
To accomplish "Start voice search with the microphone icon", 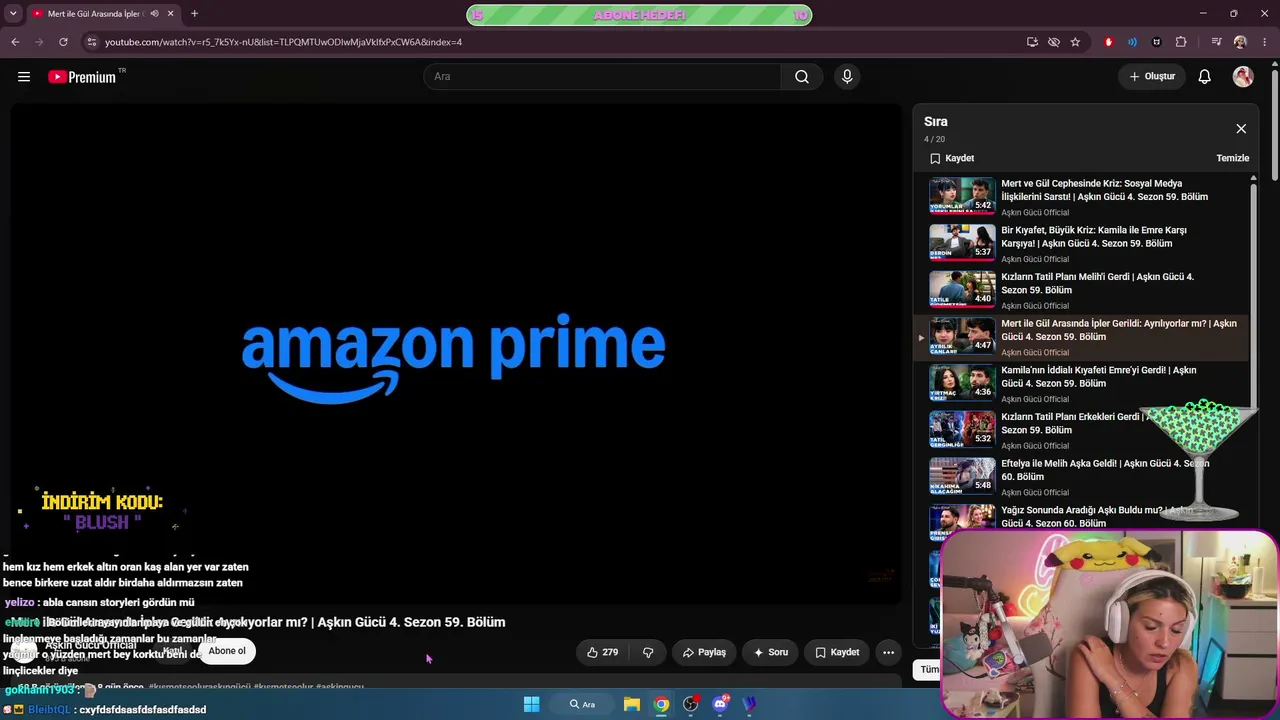I will point(847,77).
